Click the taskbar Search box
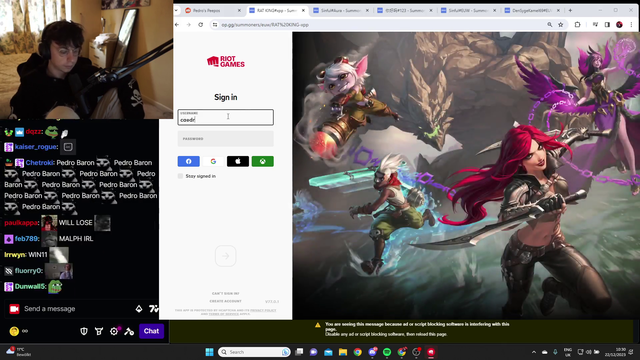Screen dimensions: 640x360 pyautogui.click(x=254, y=352)
